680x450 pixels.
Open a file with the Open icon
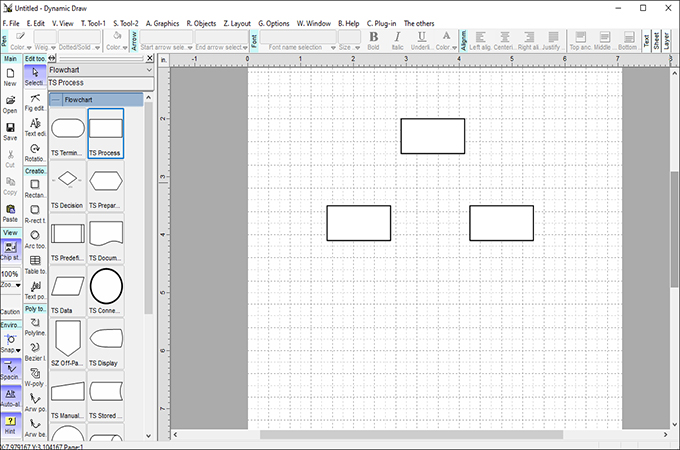10,104
